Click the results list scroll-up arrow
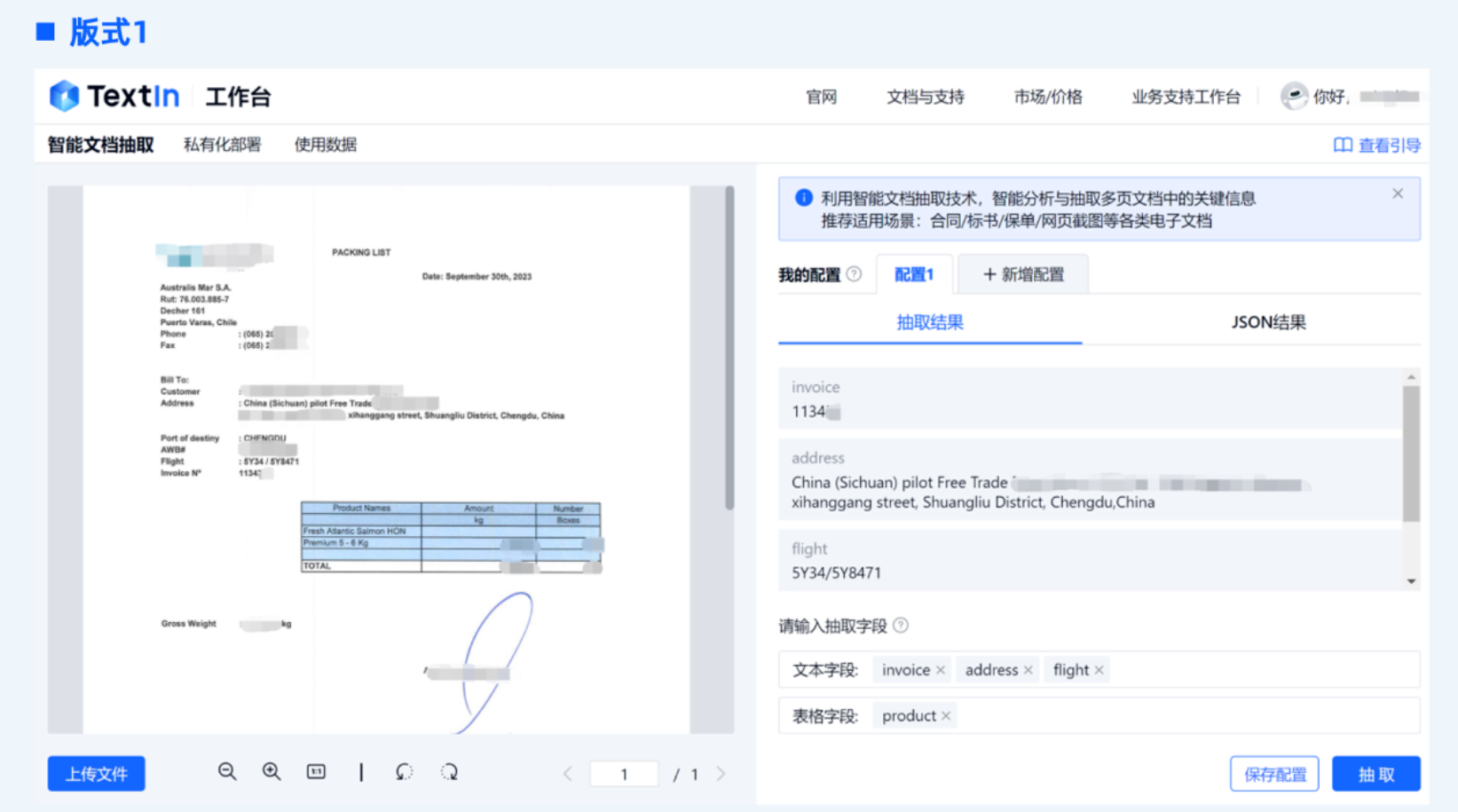This screenshot has height=812, width=1458. [1411, 377]
